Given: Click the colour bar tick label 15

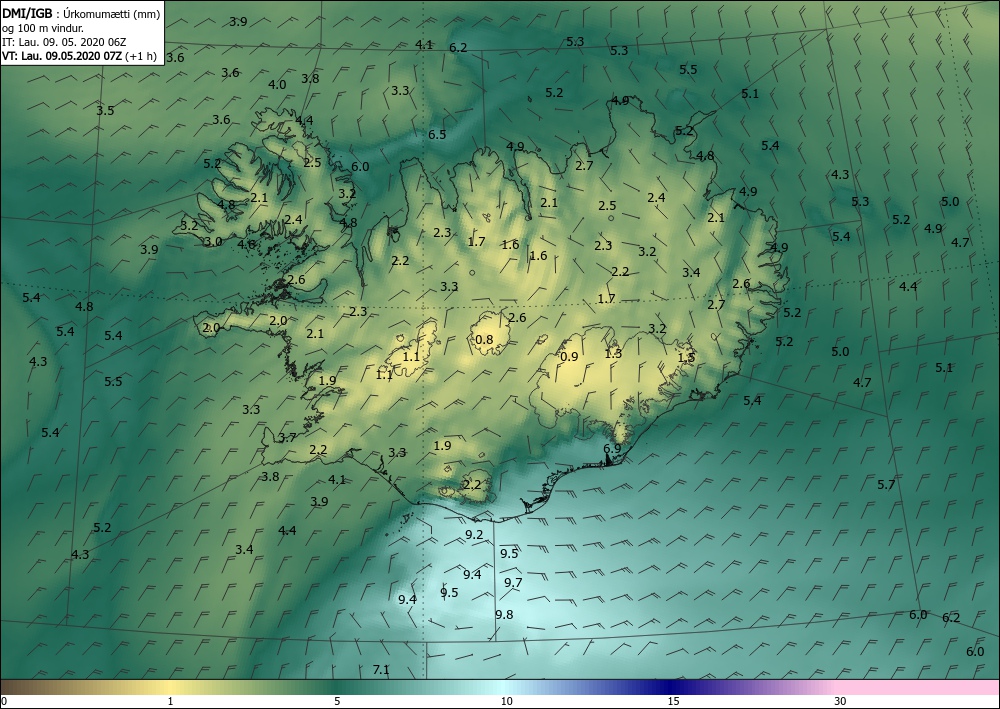Looking at the screenshot, I should point(673,701).
